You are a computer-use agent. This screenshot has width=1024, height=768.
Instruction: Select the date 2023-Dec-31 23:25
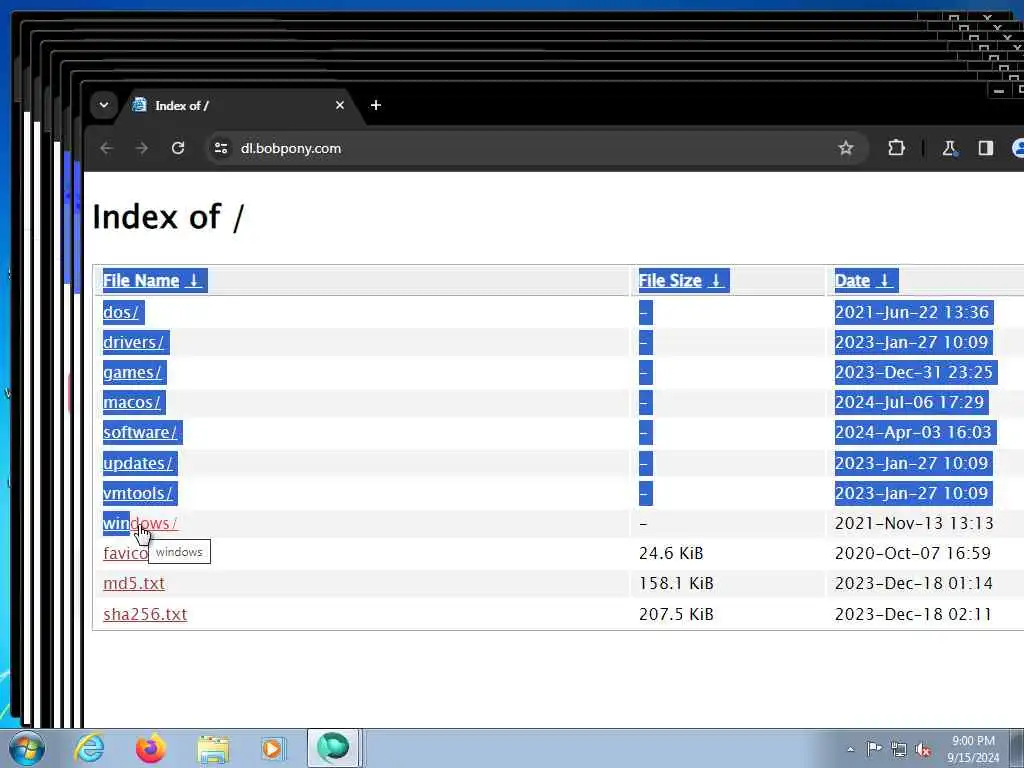click(914, 372)
